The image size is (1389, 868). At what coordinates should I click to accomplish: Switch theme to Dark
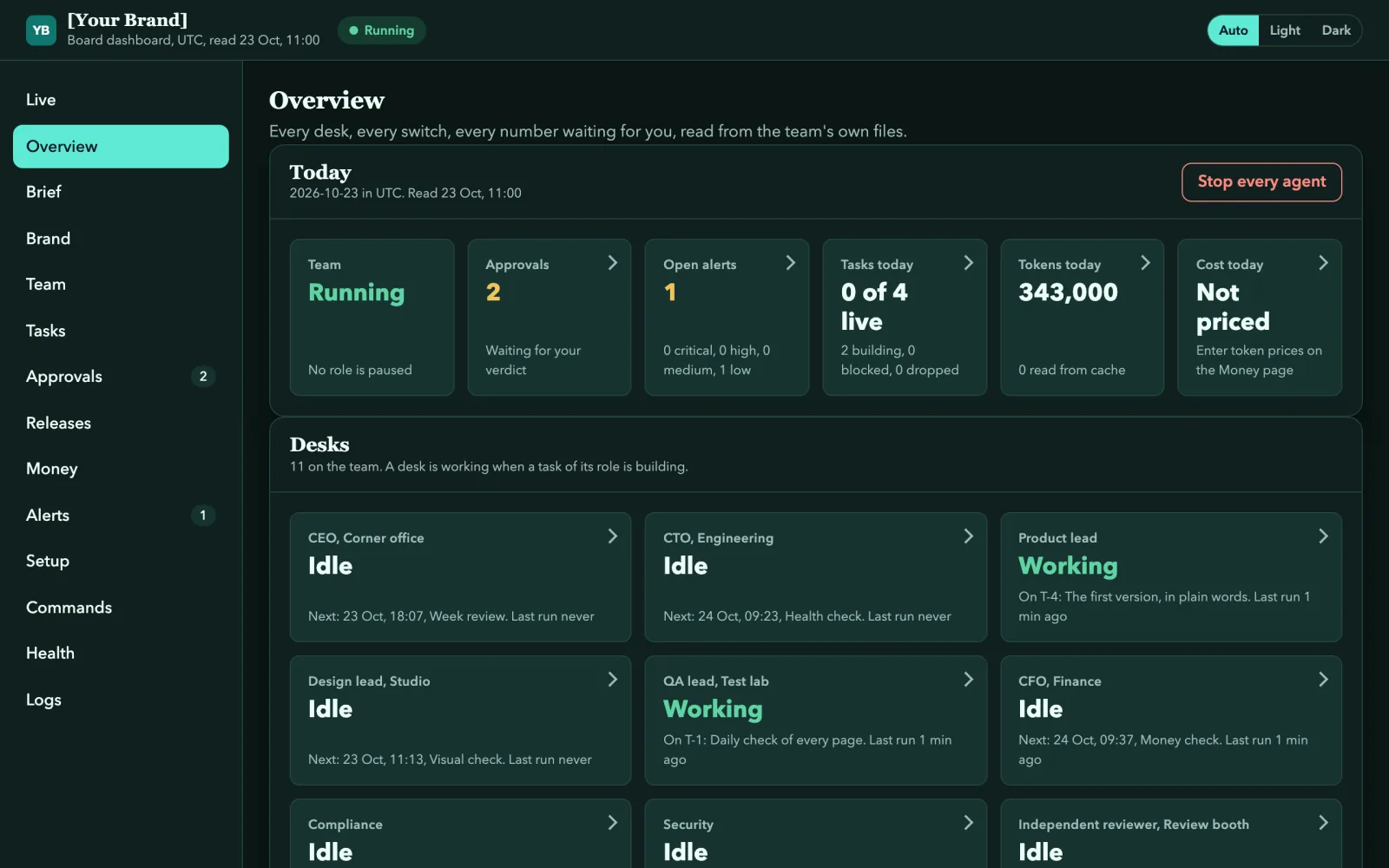coord(1336,30)
